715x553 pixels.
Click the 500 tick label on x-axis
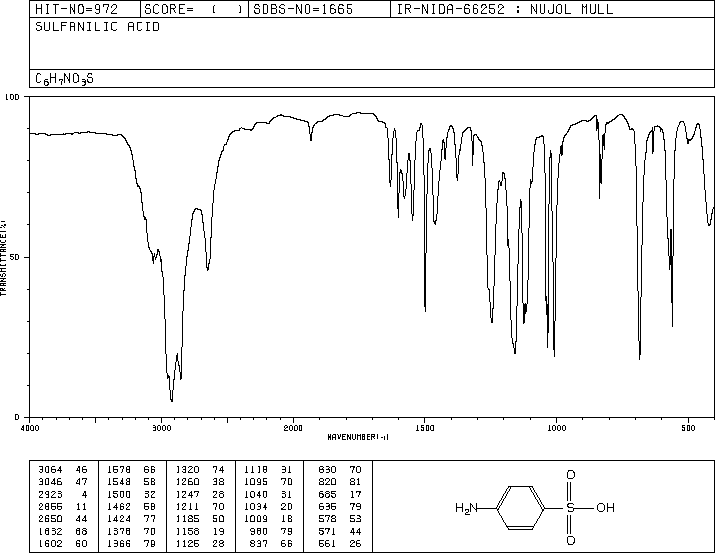688,428
